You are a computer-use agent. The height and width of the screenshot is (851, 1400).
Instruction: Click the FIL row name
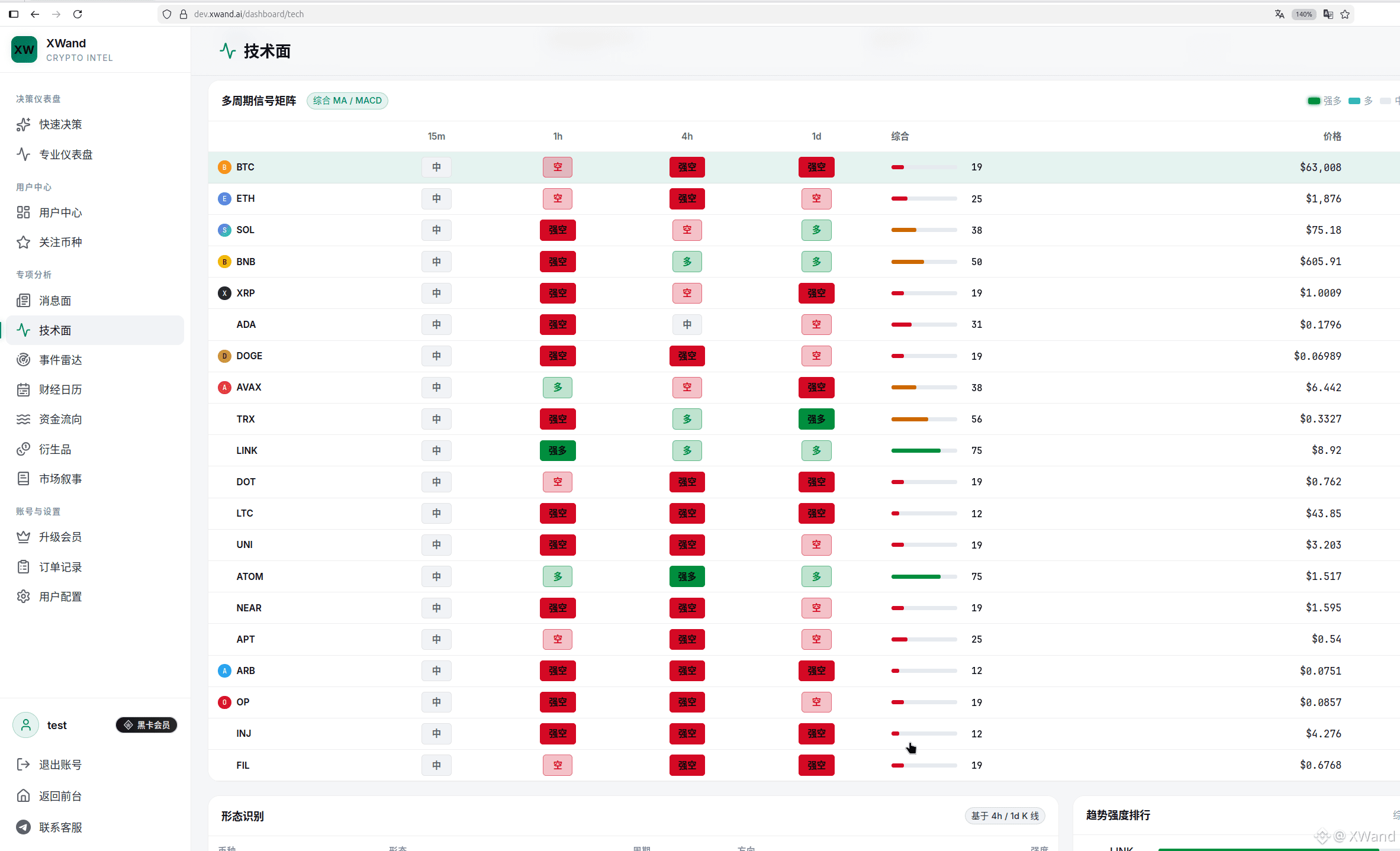point(243,765)
